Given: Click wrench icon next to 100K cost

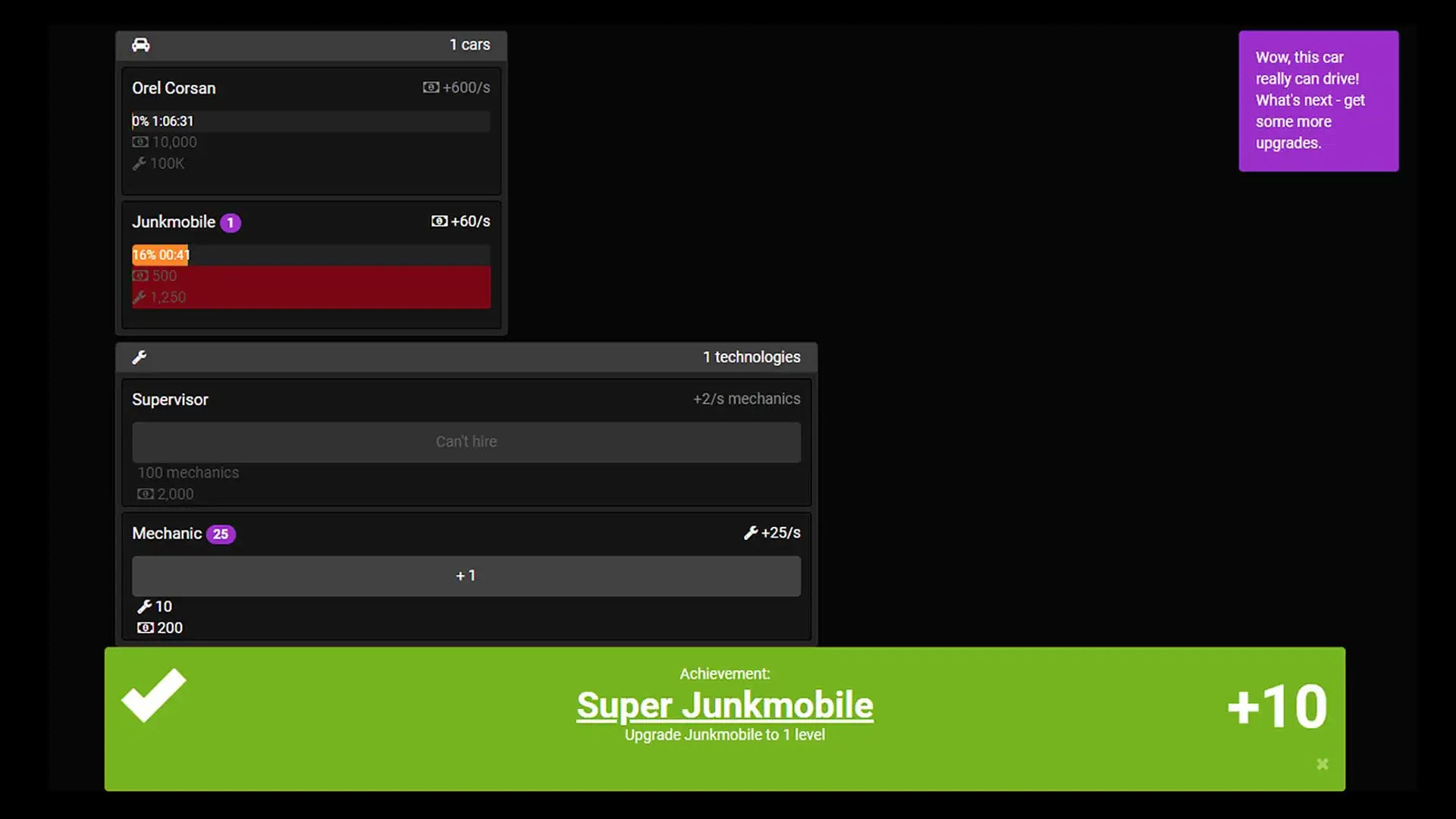Looking at the screenshot, I should click(139, 164).
